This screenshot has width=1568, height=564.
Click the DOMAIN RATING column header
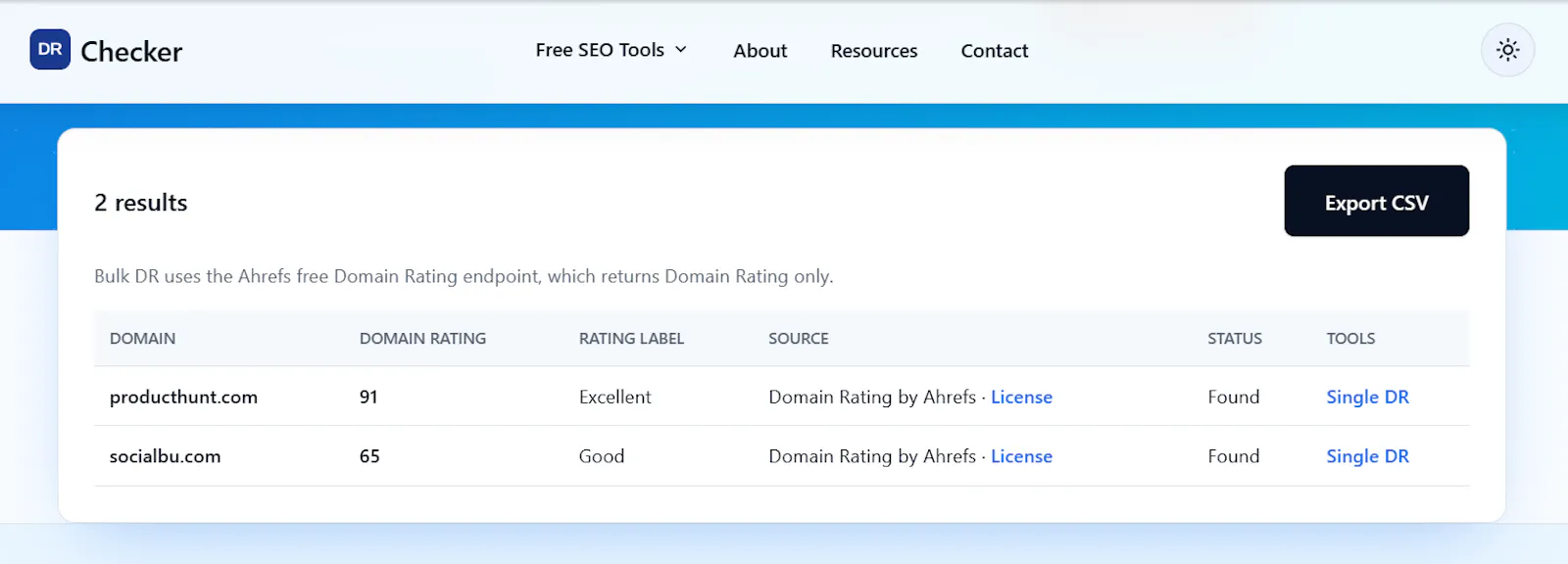422,339
